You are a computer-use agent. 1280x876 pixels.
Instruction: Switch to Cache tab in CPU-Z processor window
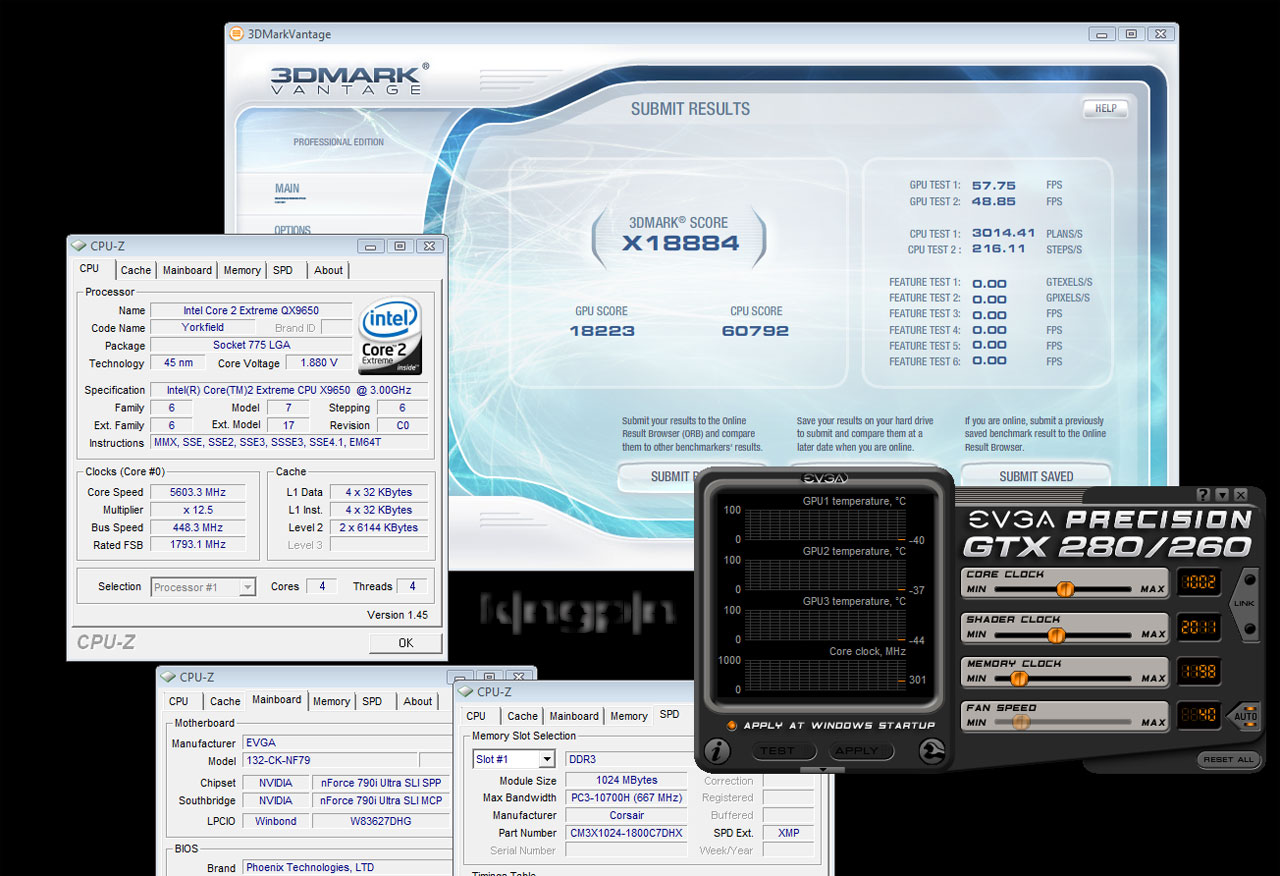tap(136, 270)
